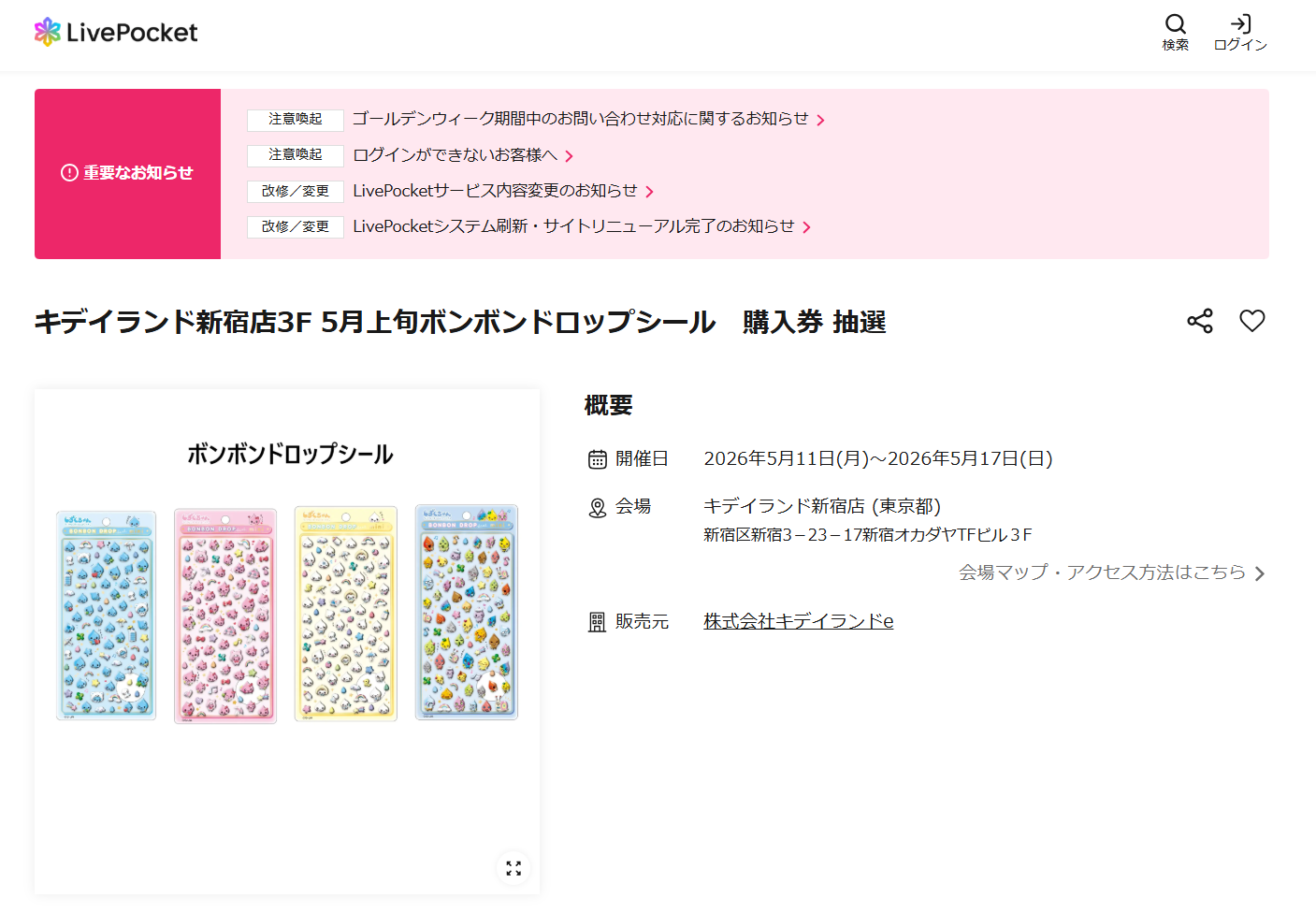The width and height of the screenshot is (1316, 913).
Task: Click chevron after ゴールデンウィーク notice
Action: pos(820,120)
